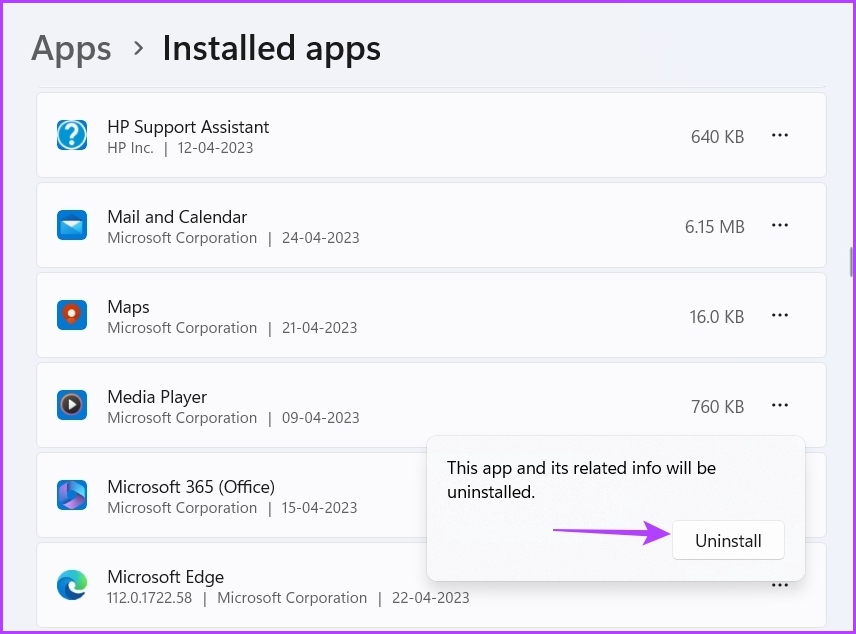The width and height of the screenshot is (856, 634).
Task: Click the Microsoft 365 (Office) icon
Action: tap(72, 496)
